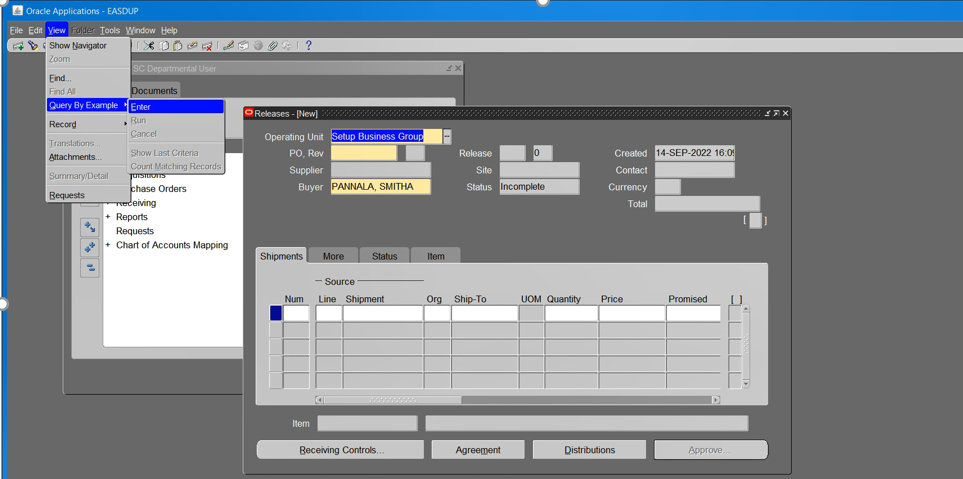This screenshot has height=479, width=963.
Task: Select Enter in Query By Example submenu
Action: pyautogui.click(x=176, y=107)
